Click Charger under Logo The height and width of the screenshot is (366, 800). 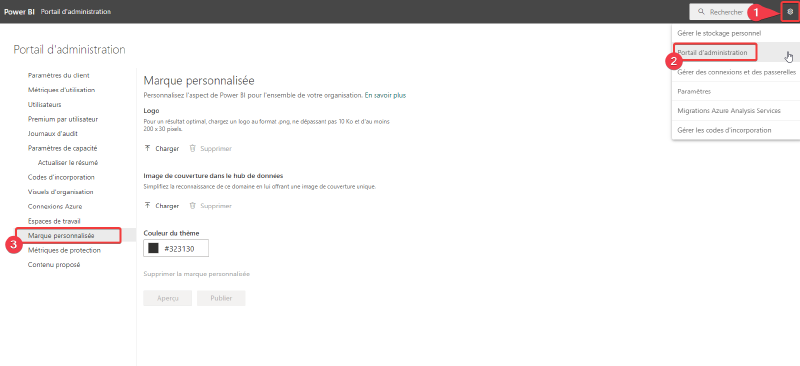pyautogui.click(x=167, y=149)
